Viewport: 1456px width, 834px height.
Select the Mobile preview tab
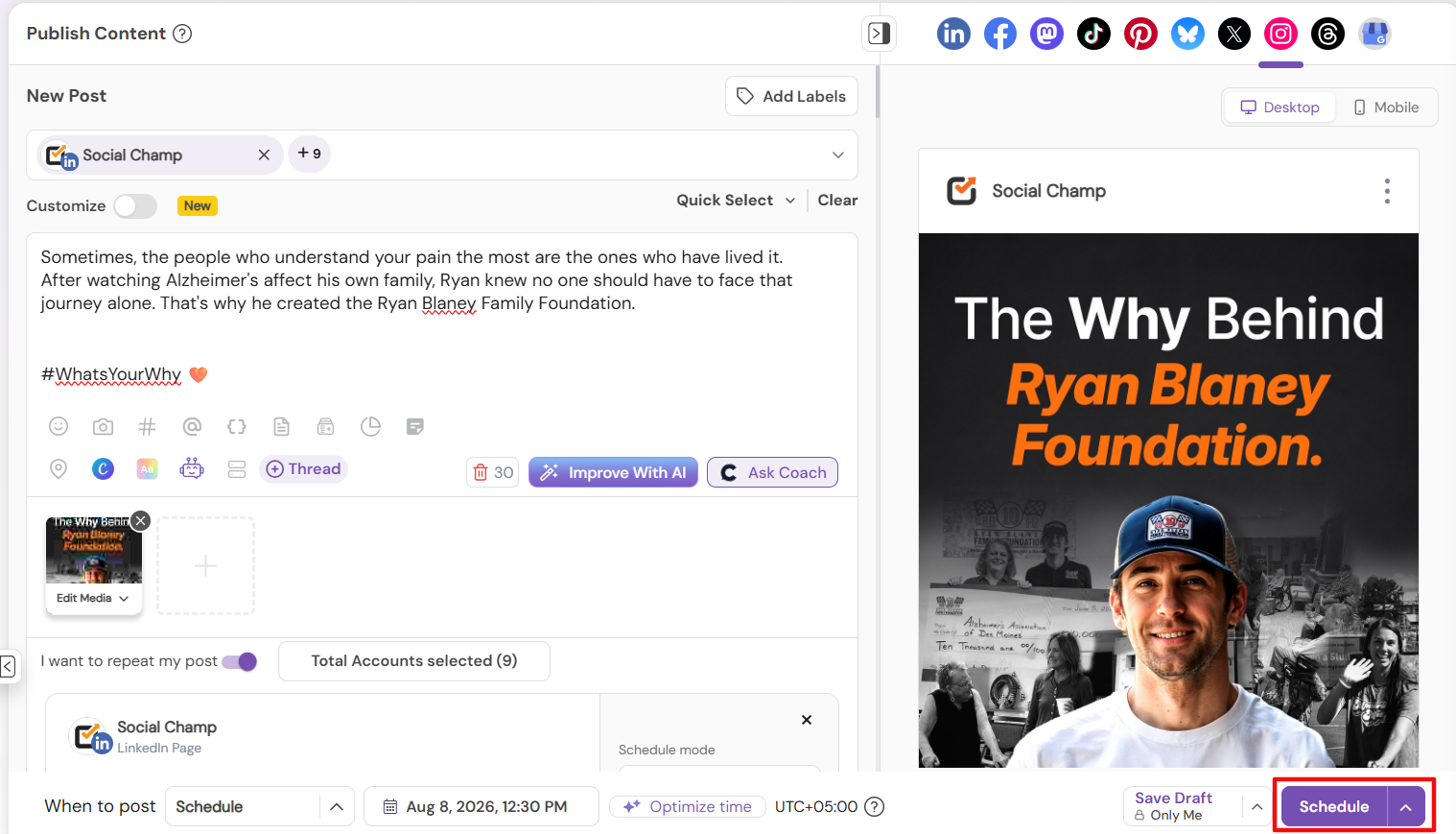pos(1386,107)
